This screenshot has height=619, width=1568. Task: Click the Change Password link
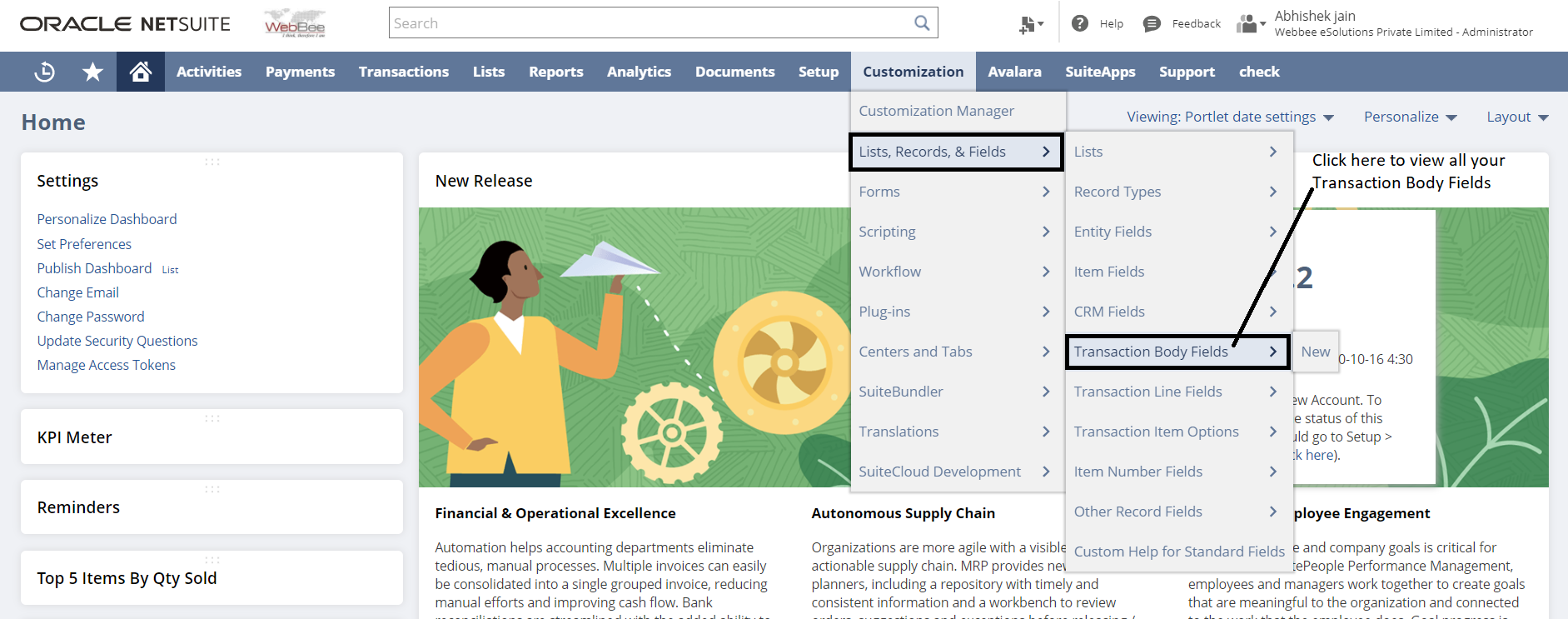coord(91,317)
